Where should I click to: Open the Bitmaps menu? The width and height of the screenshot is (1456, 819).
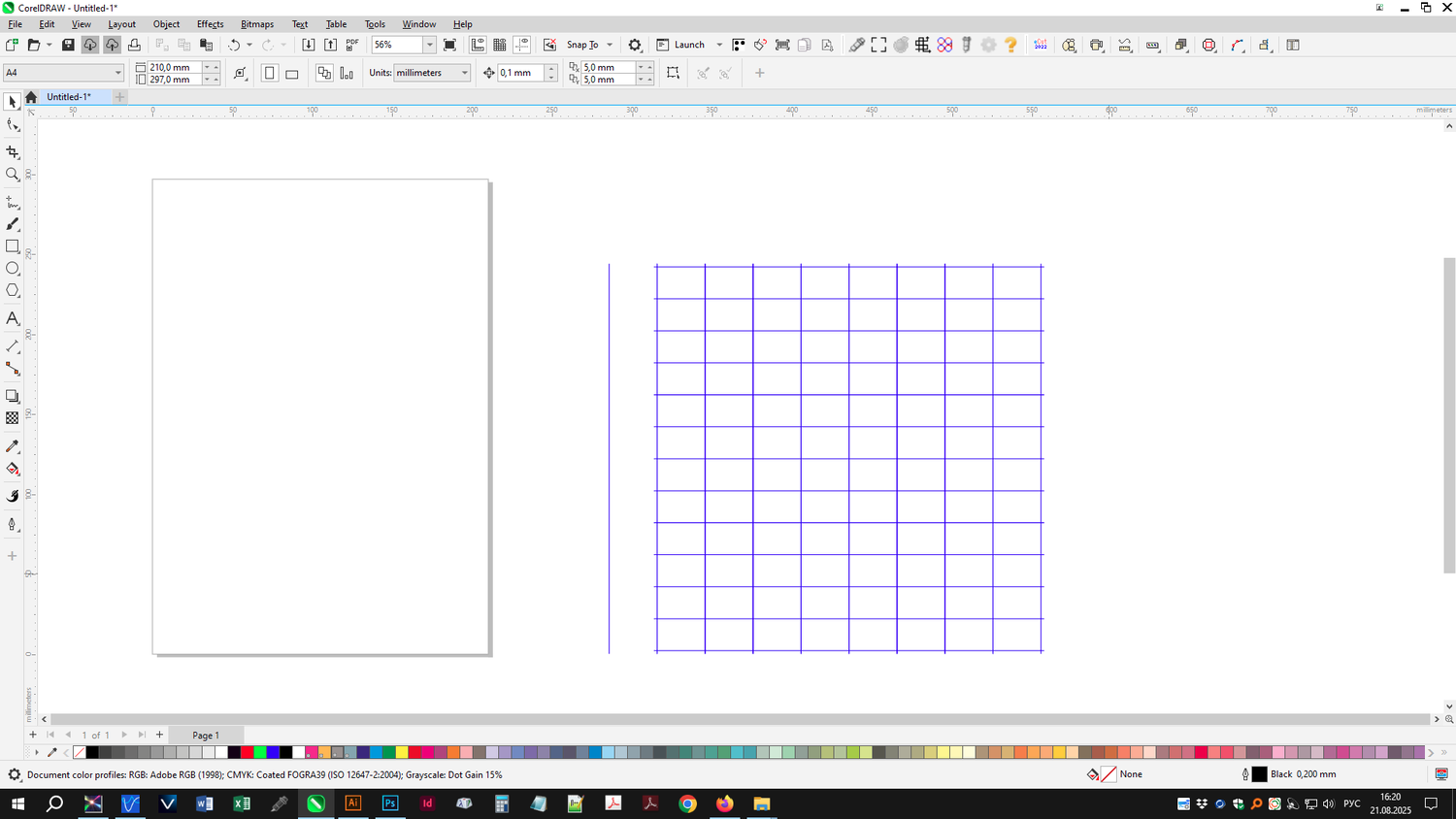tap(257, 24)
